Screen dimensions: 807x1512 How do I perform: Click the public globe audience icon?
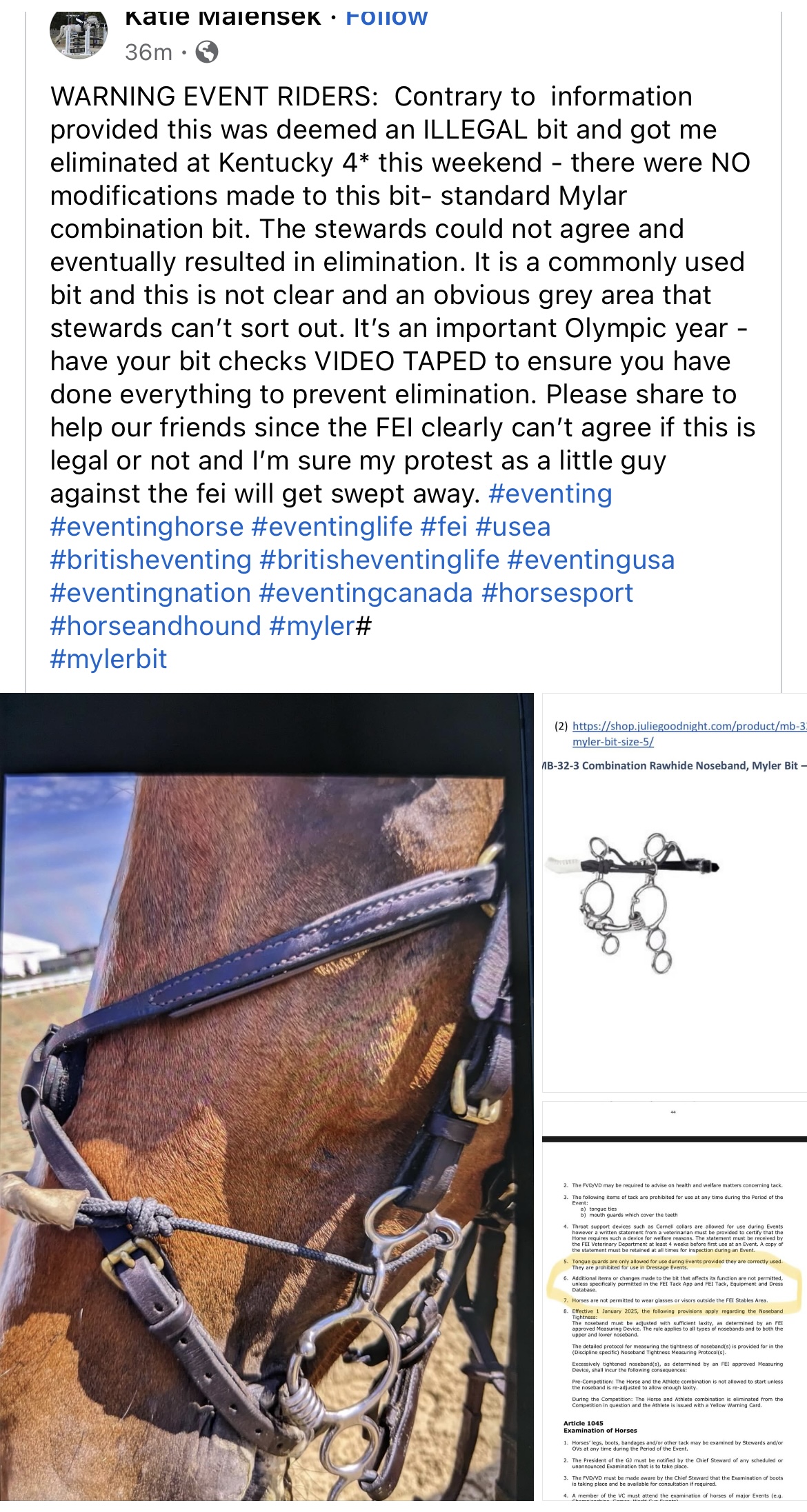click(x=207, y=52)
